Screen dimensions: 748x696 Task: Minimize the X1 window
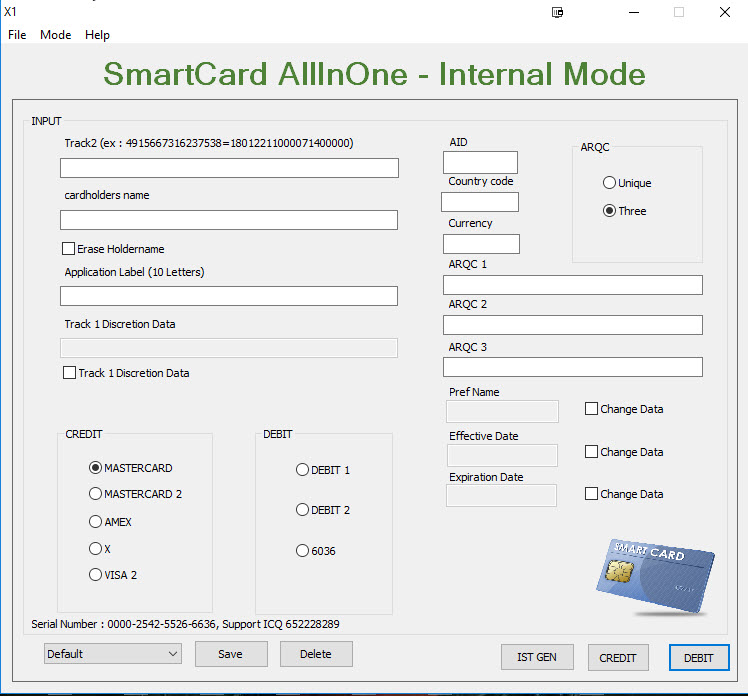click(x=634, y=12)
